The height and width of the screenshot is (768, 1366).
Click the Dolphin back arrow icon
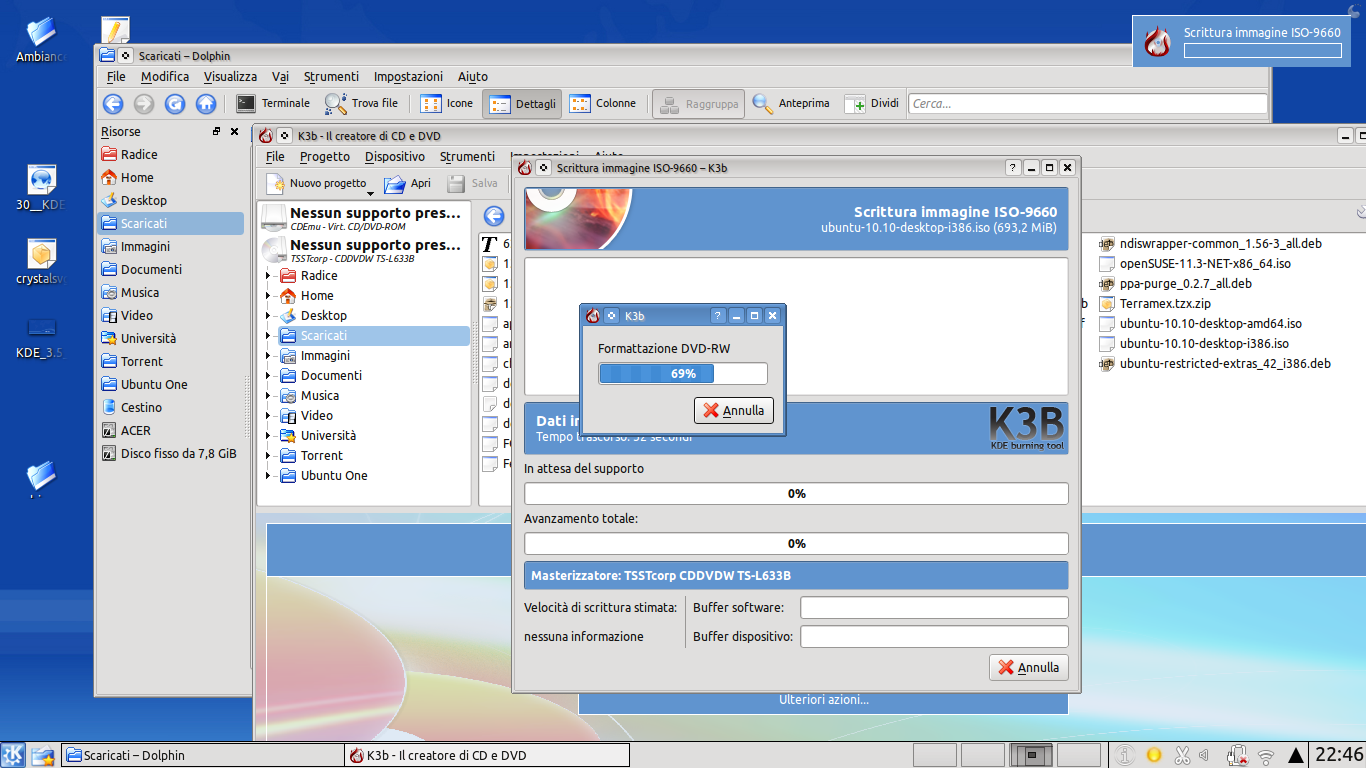pyautogui.click(x=113, y=103)
